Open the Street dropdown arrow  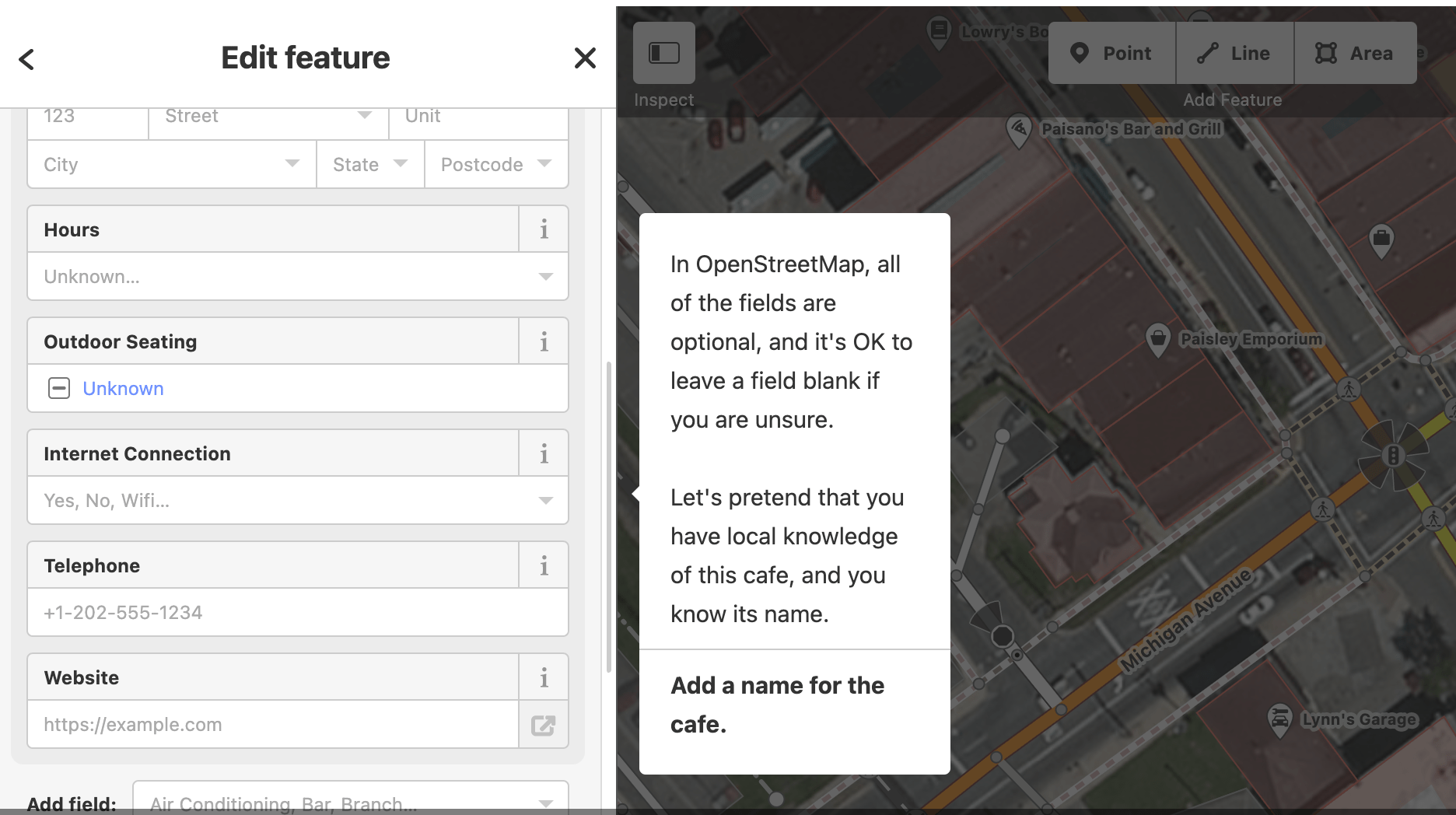(364, 115)
